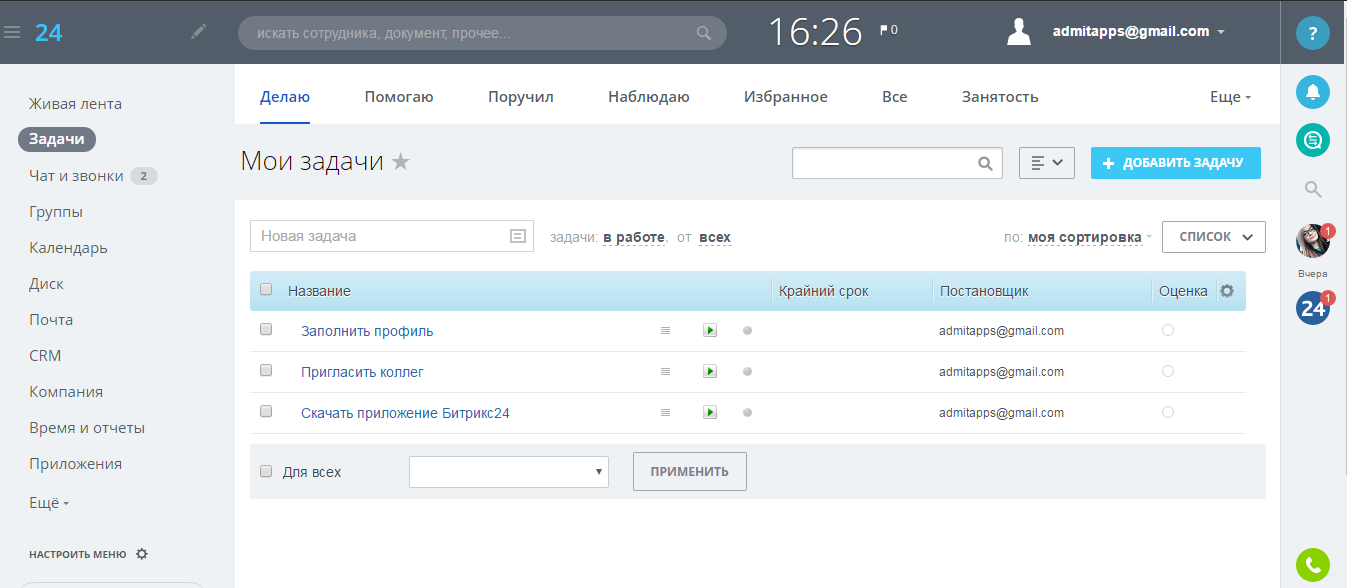Click the green phone call icon

click(x=1313, y=565)
